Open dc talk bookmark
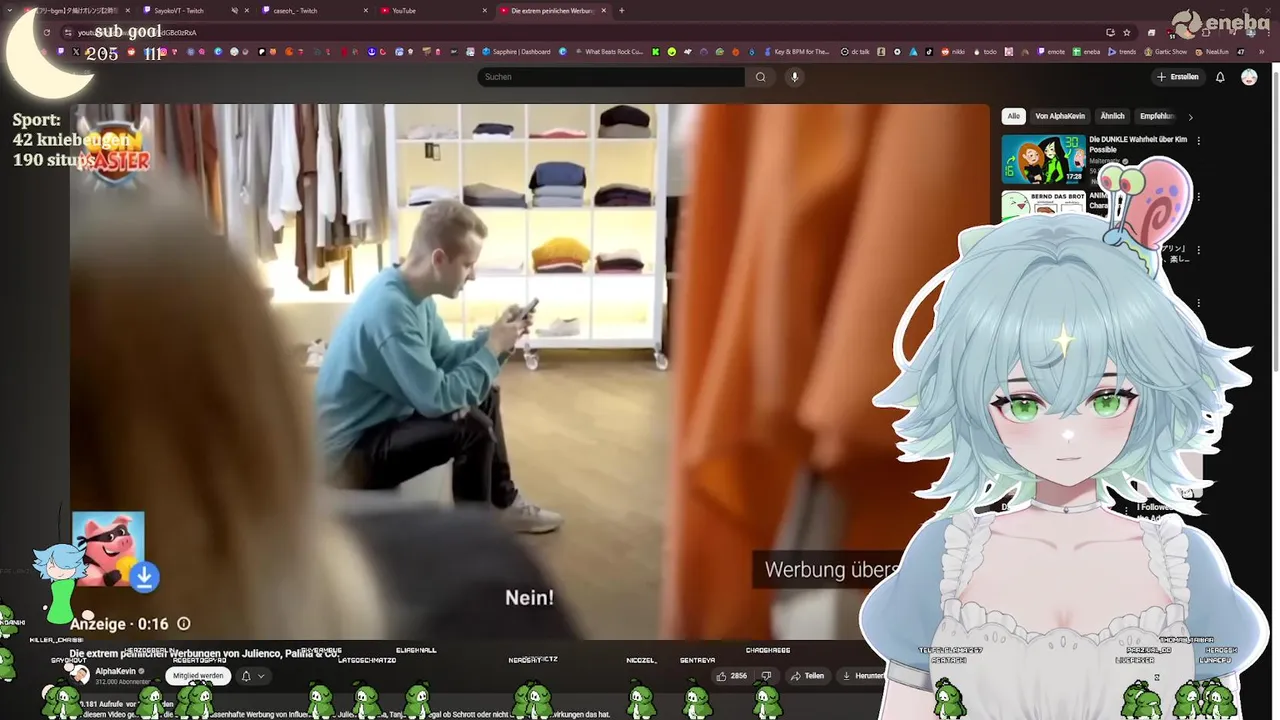Viewport: 1280px width, 720px height. point(855,52)
